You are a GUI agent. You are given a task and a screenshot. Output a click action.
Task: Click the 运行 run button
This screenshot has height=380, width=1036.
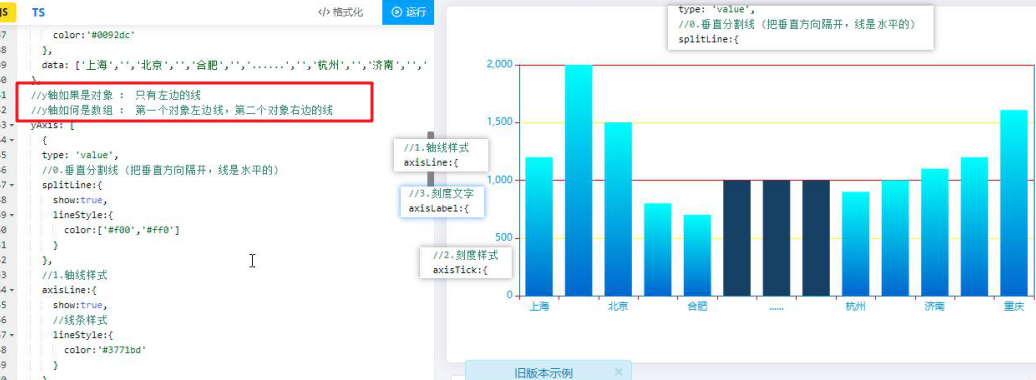click(408, 12)
